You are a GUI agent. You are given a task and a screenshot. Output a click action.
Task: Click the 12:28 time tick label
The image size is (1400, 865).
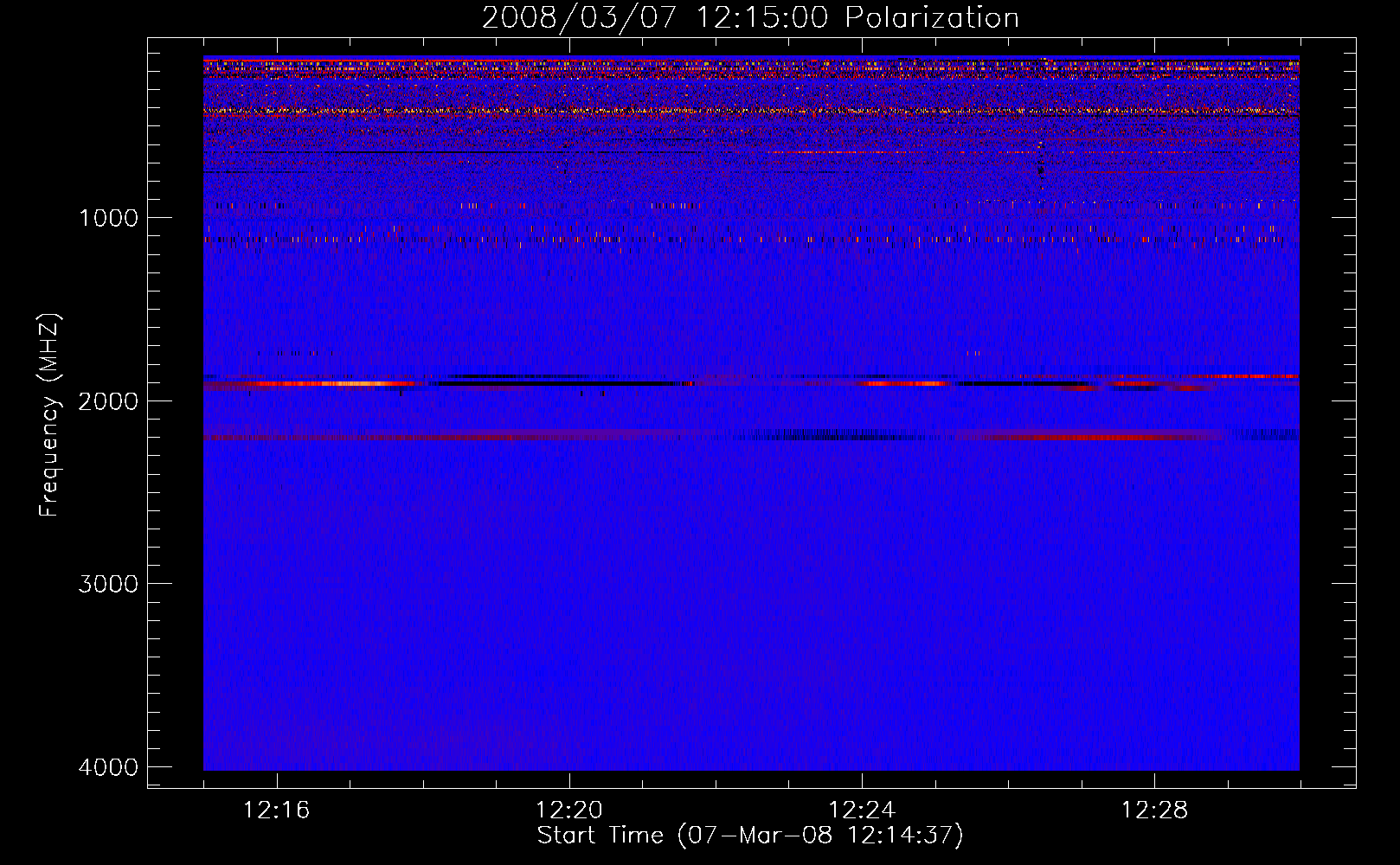pos(1155,811)
